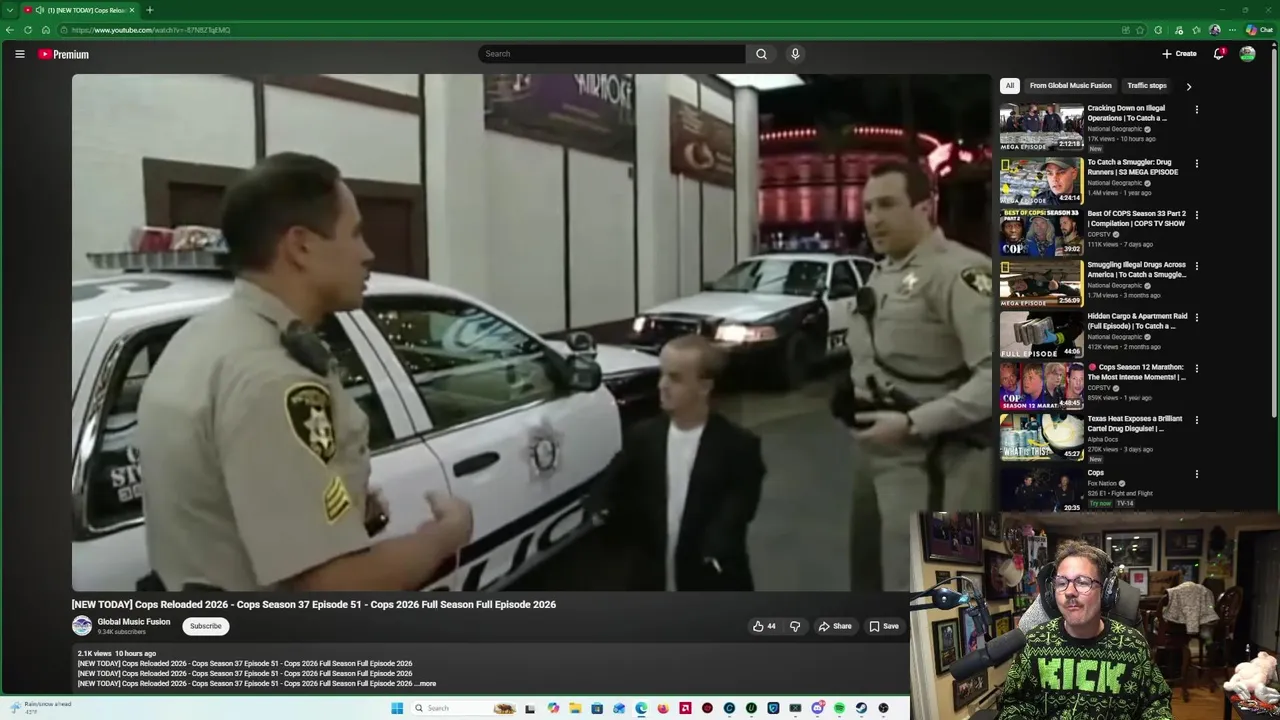
Task: Open the browser home button
Action: [45, 30]
